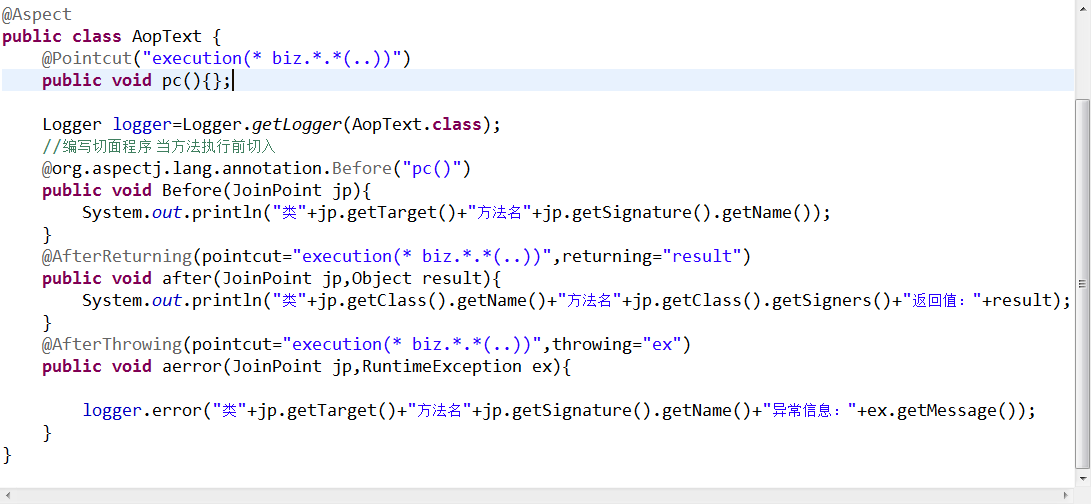Click the @AfterThrowing annotation

coord(112,345)
